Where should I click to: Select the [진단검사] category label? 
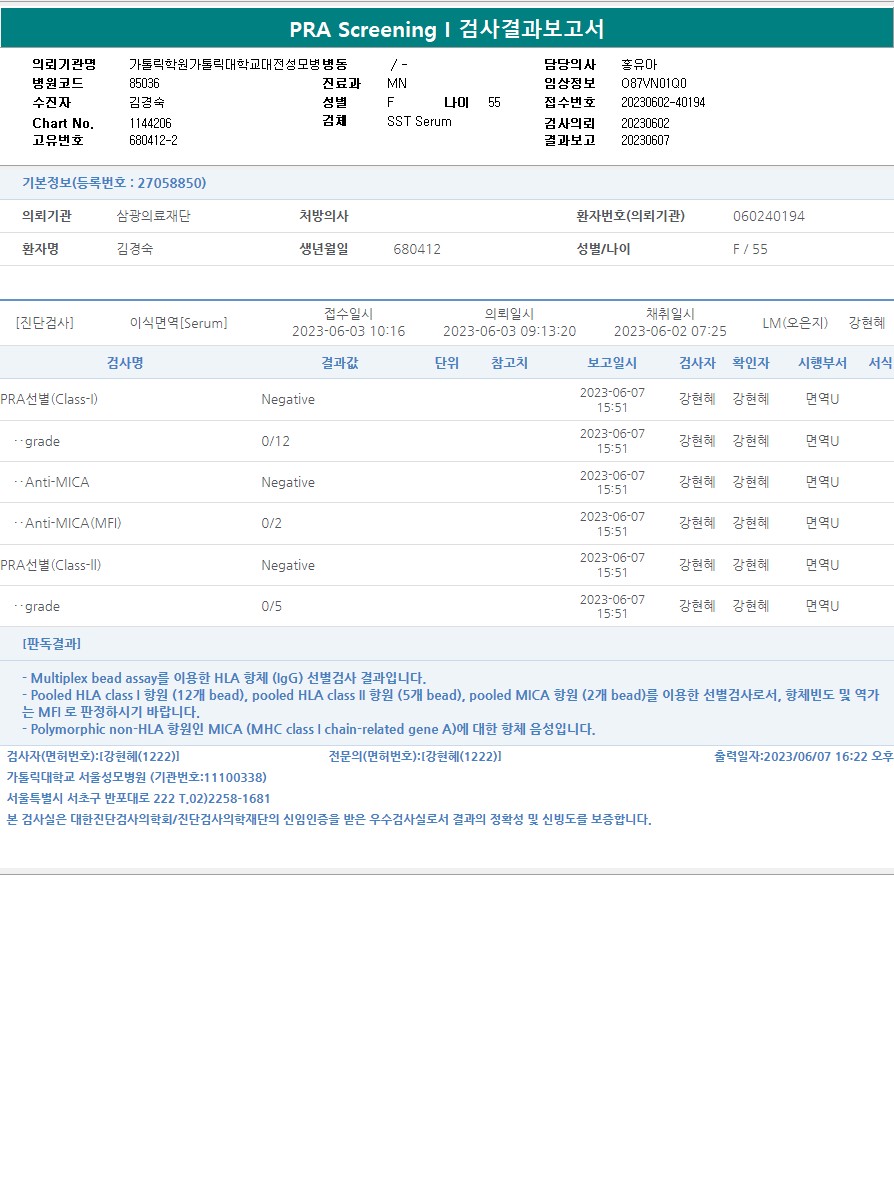point(44,323)
